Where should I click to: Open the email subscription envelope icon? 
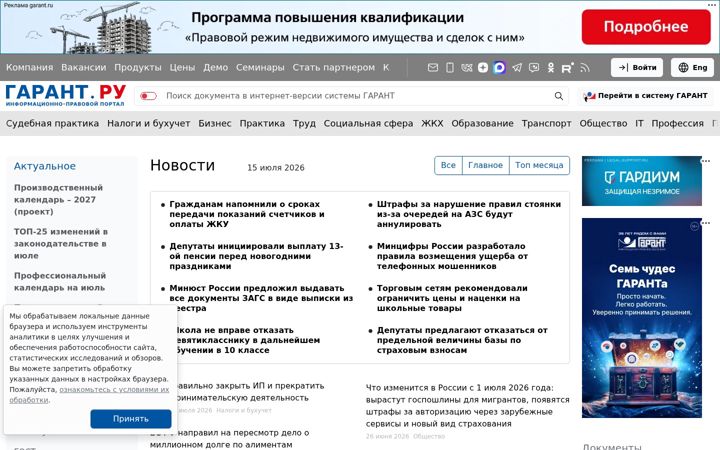[433, 68]
